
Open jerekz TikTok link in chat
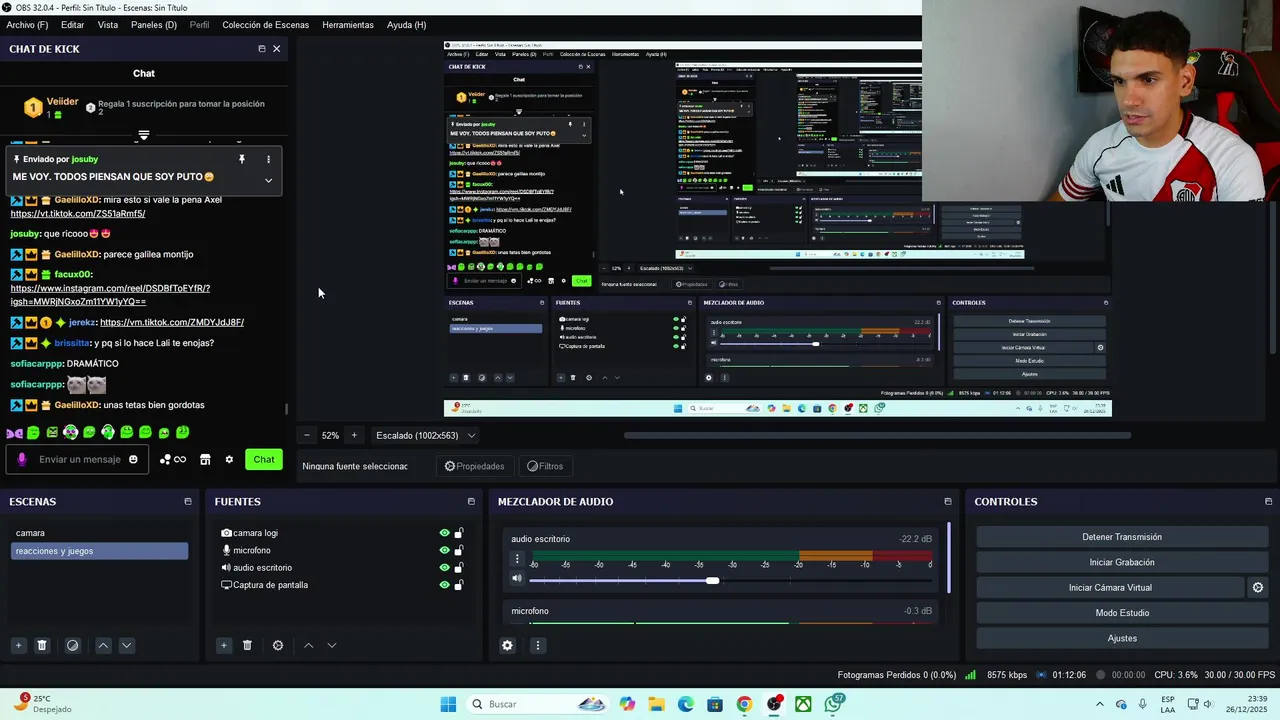[x=172, y=322]
